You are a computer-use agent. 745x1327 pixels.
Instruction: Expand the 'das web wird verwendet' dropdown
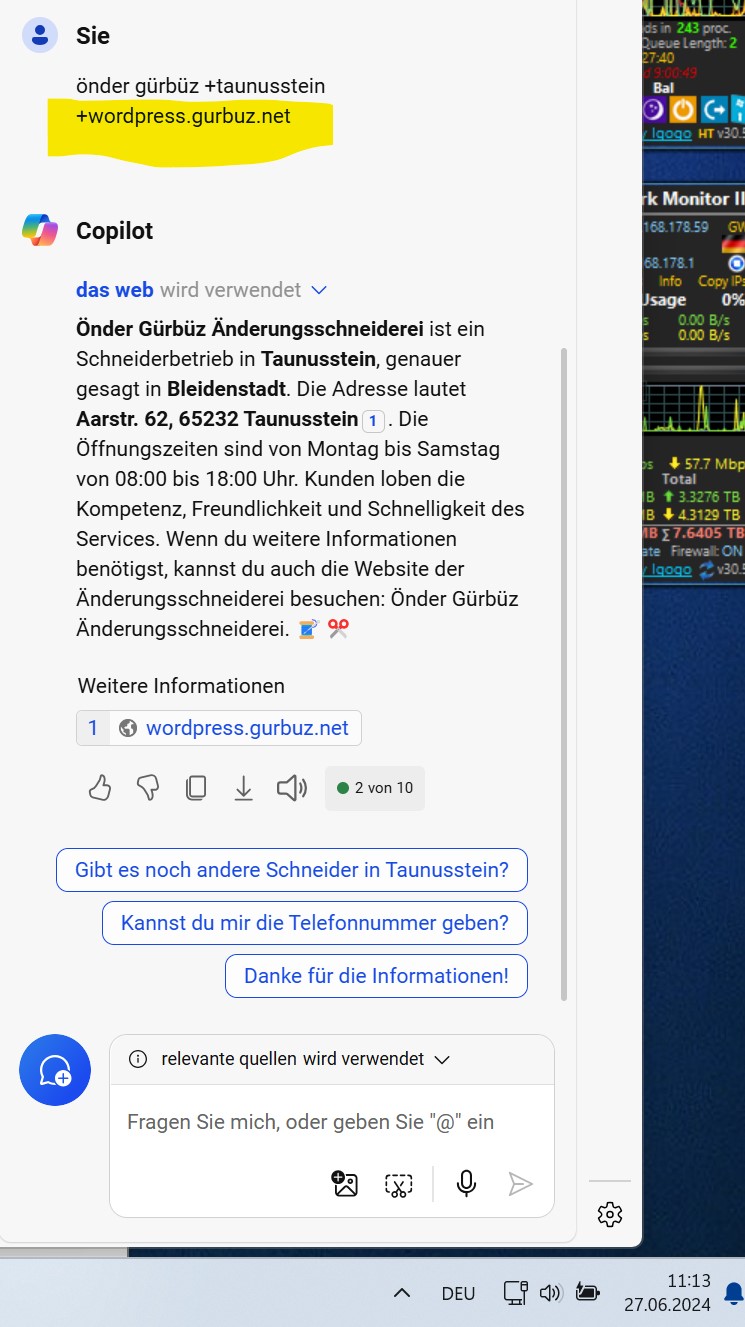[x=319, y=290]
